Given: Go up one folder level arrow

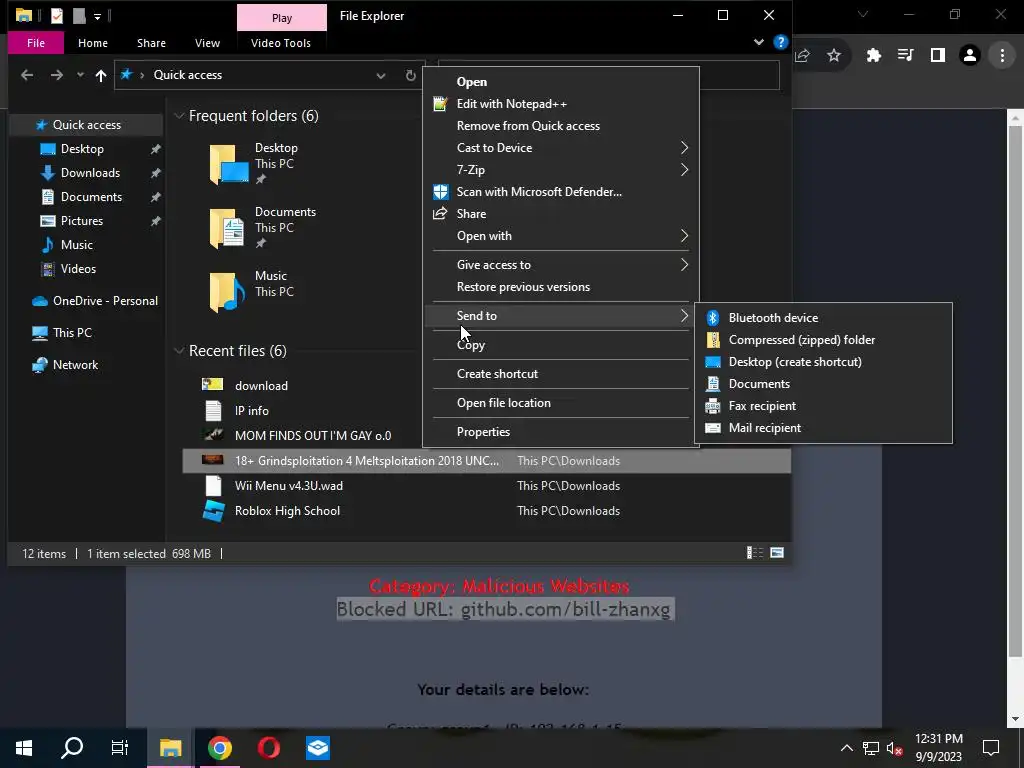Looking at the screenshot, I should [101, 75].
